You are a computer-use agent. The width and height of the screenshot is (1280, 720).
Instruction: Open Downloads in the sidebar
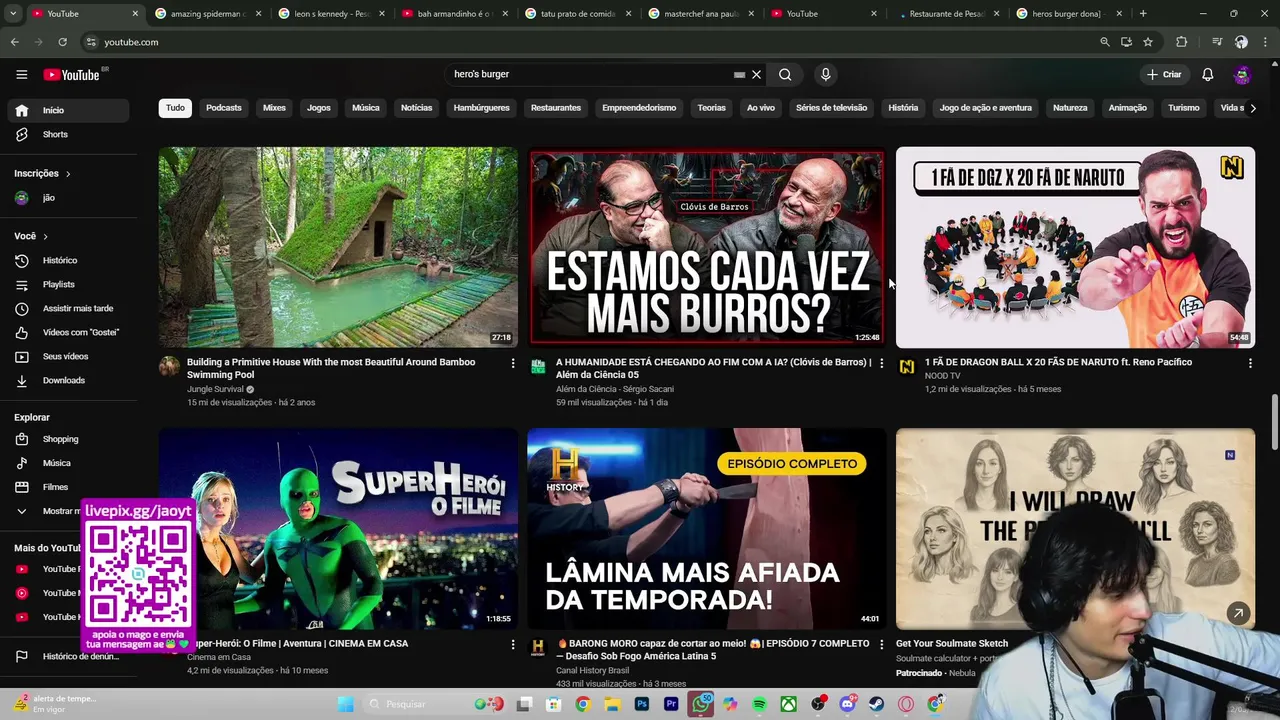click(68, 380)
